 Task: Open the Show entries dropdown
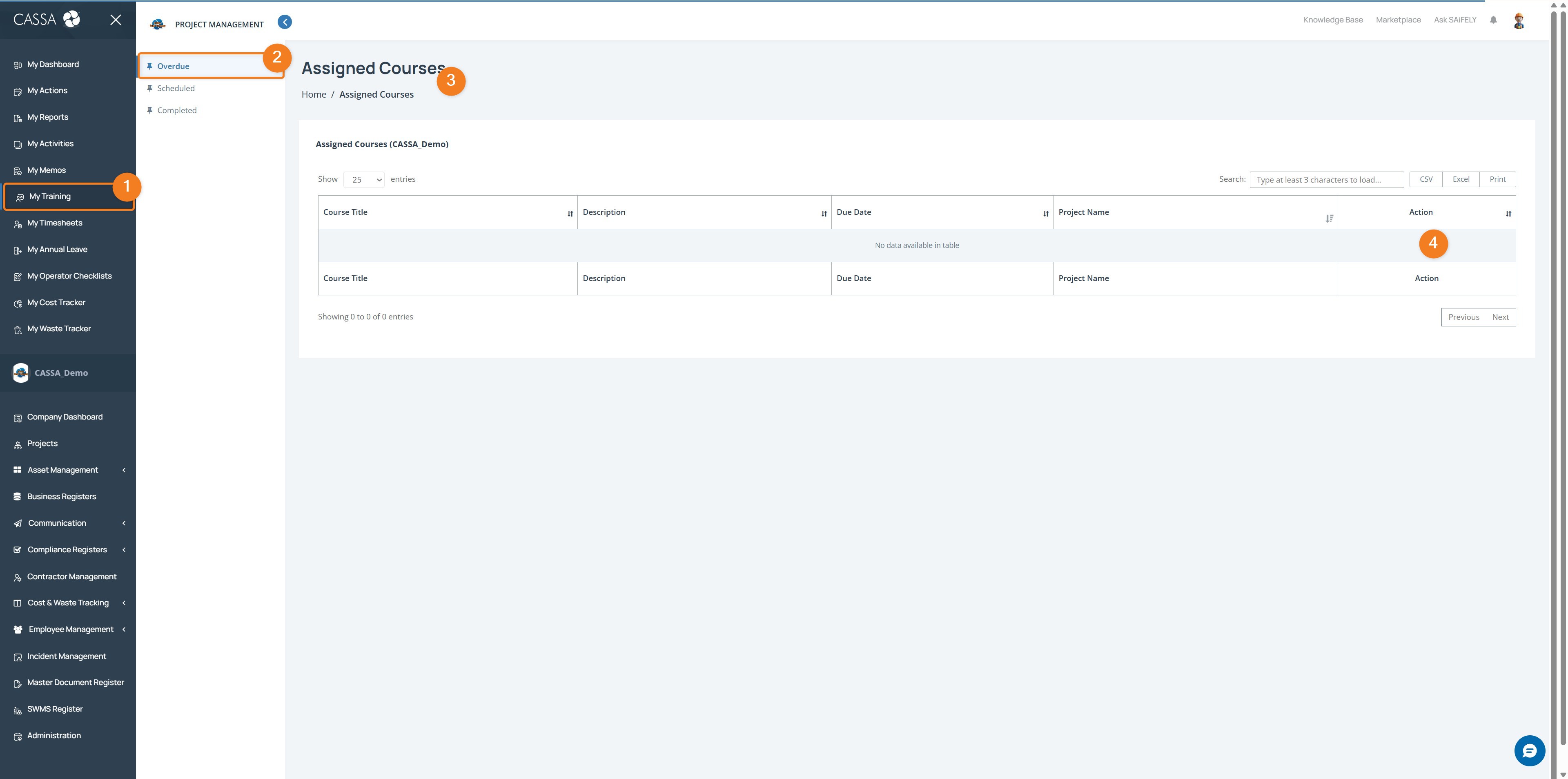[x=364, y=179]
